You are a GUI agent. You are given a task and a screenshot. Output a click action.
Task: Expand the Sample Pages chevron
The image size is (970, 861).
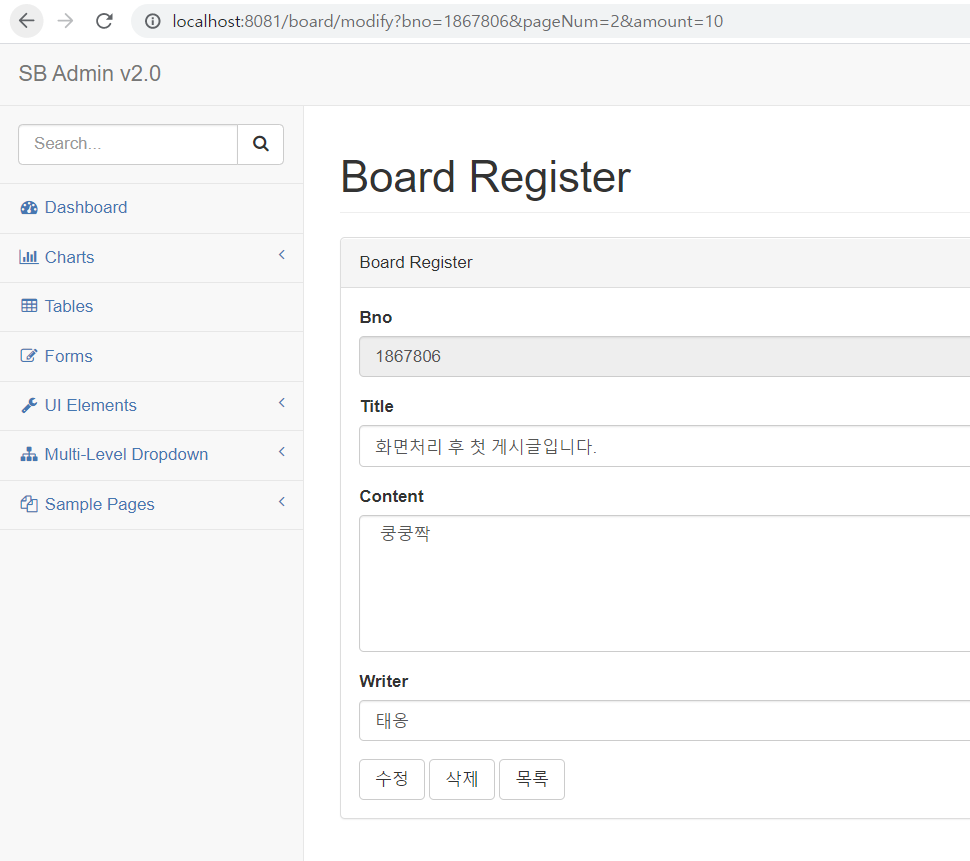(x=281, y=502)
